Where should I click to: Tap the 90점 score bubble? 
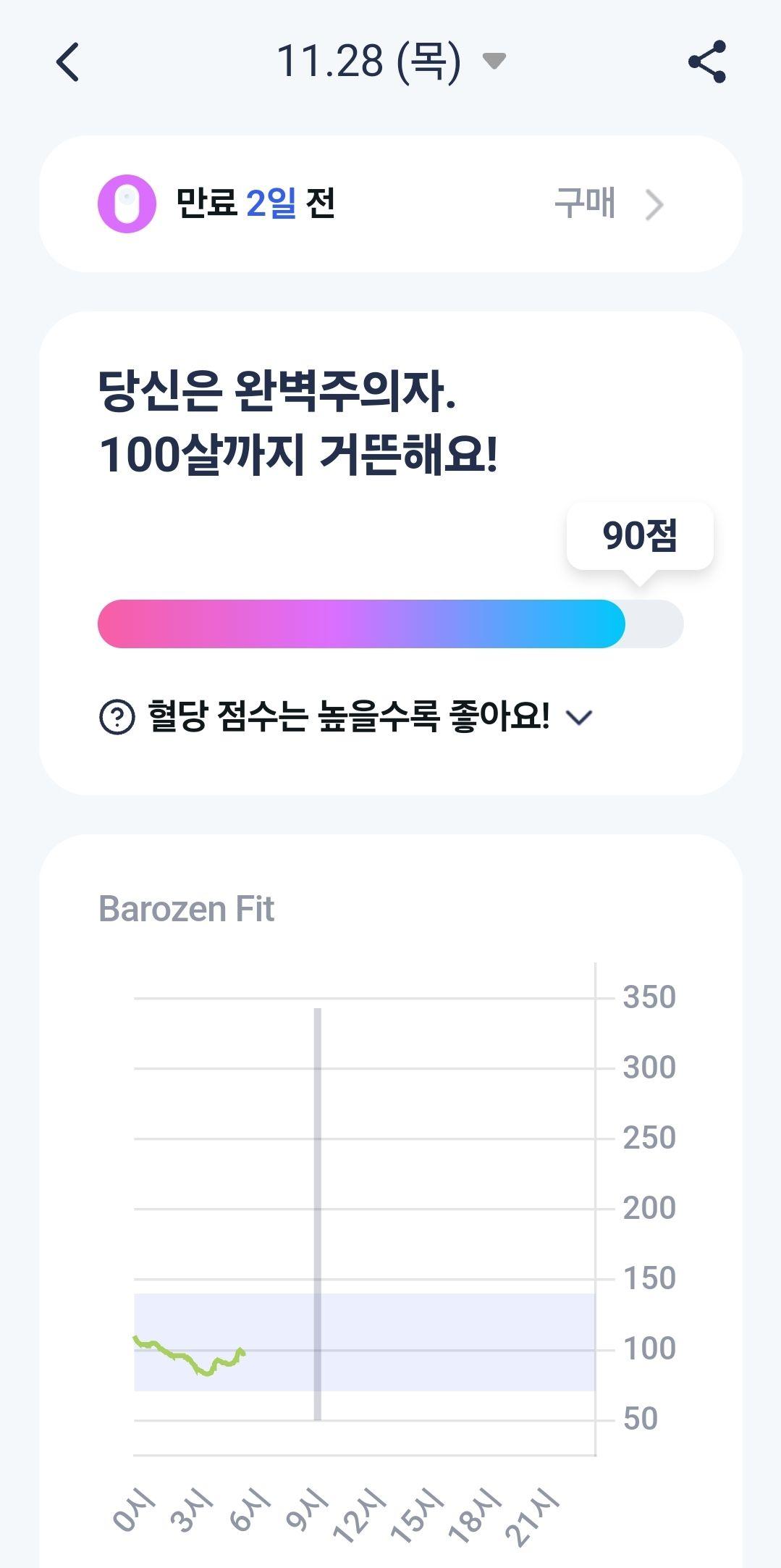(640, 536)
